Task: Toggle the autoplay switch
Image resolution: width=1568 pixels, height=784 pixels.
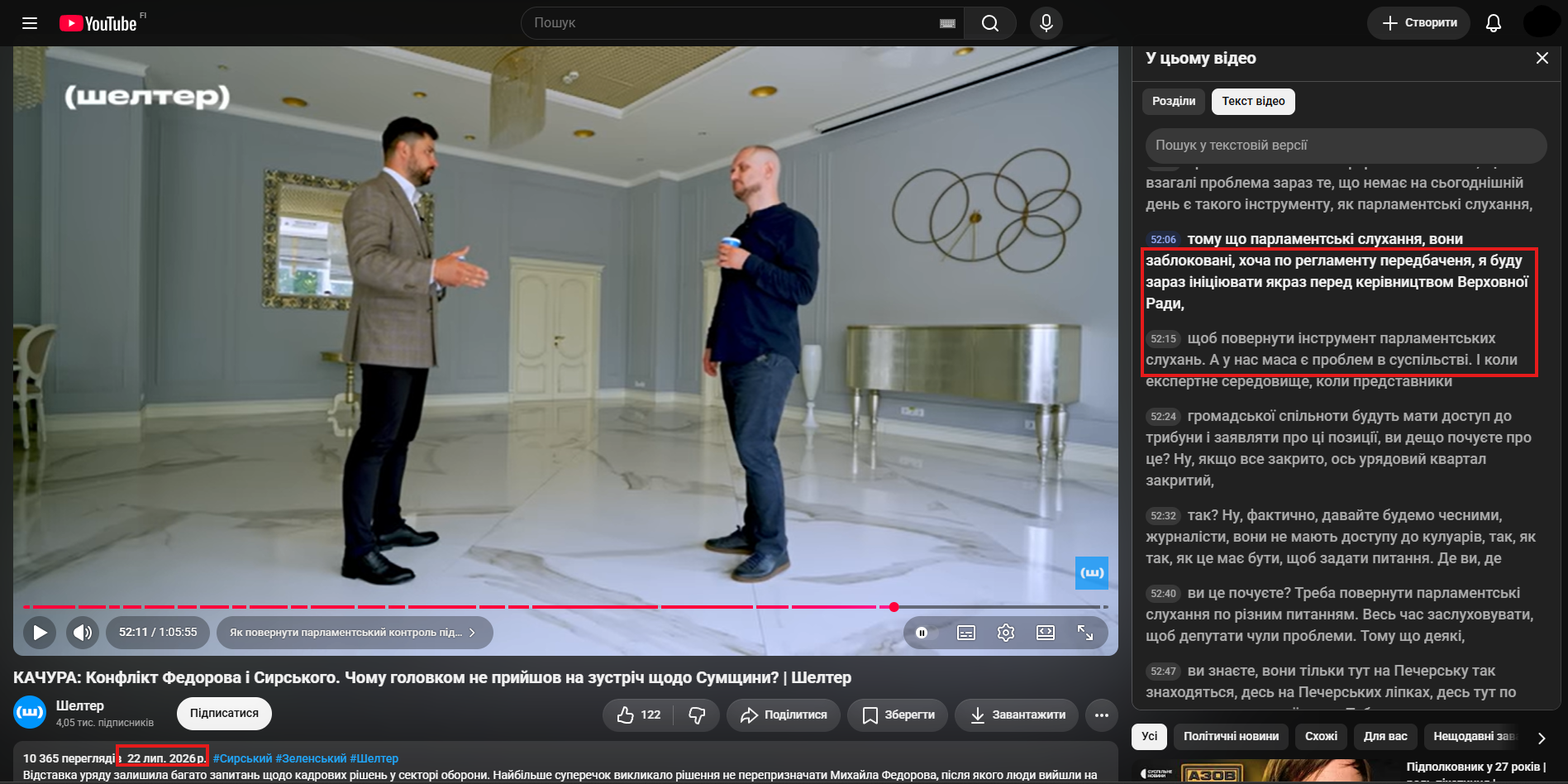Action: (922, 633)
